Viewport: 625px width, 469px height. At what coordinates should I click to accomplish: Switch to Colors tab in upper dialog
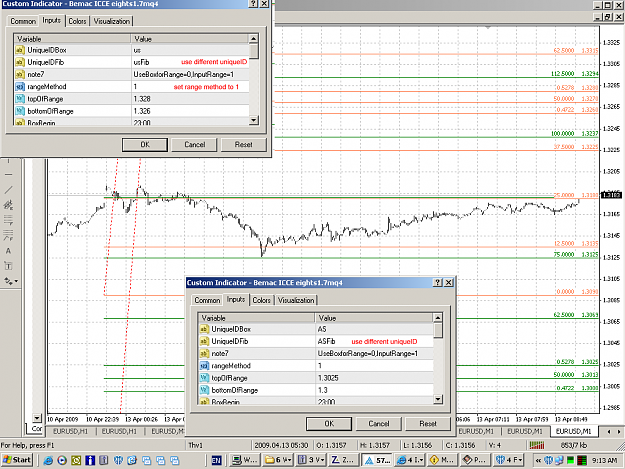point(77,21)
